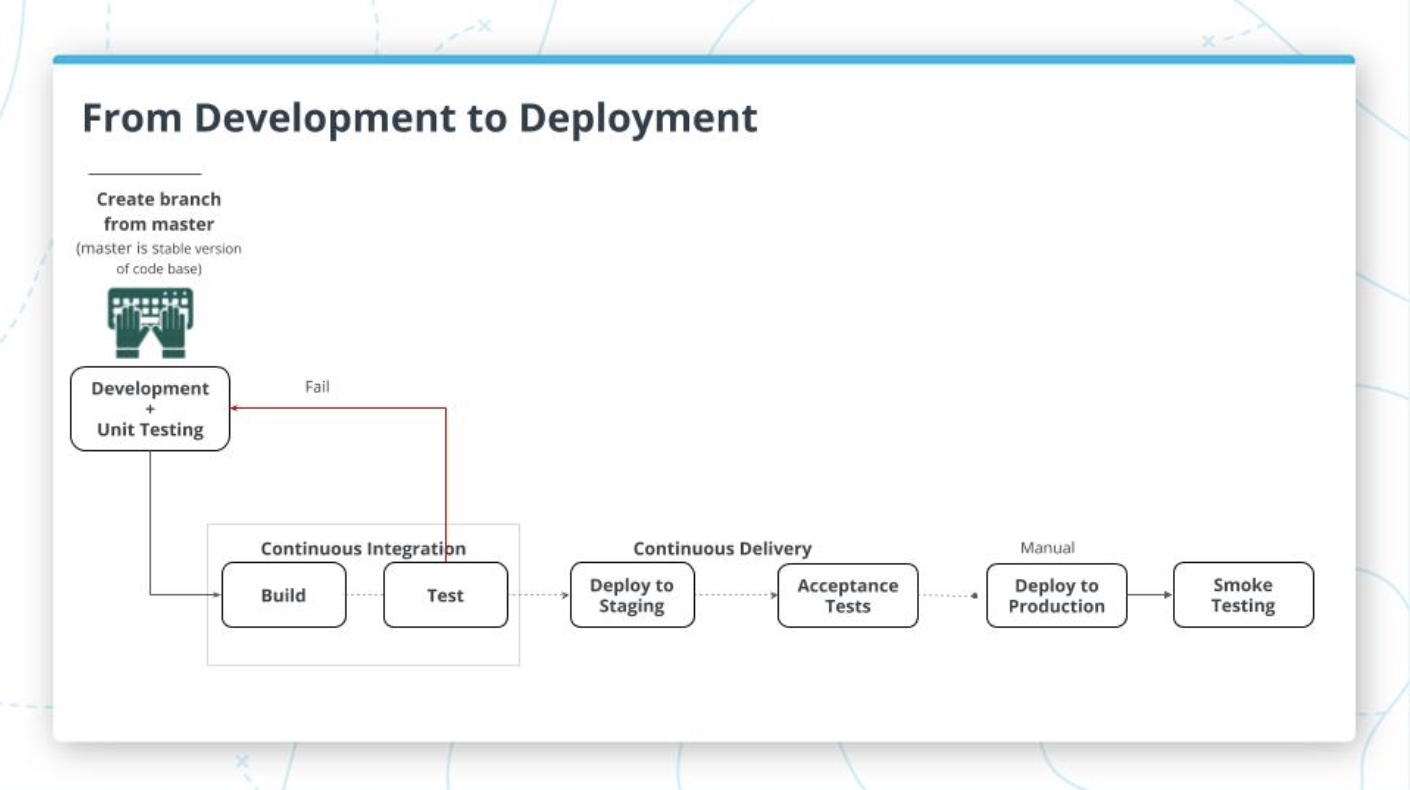Select the Test step box
The image size is (1410, 790).
[445, 595]
